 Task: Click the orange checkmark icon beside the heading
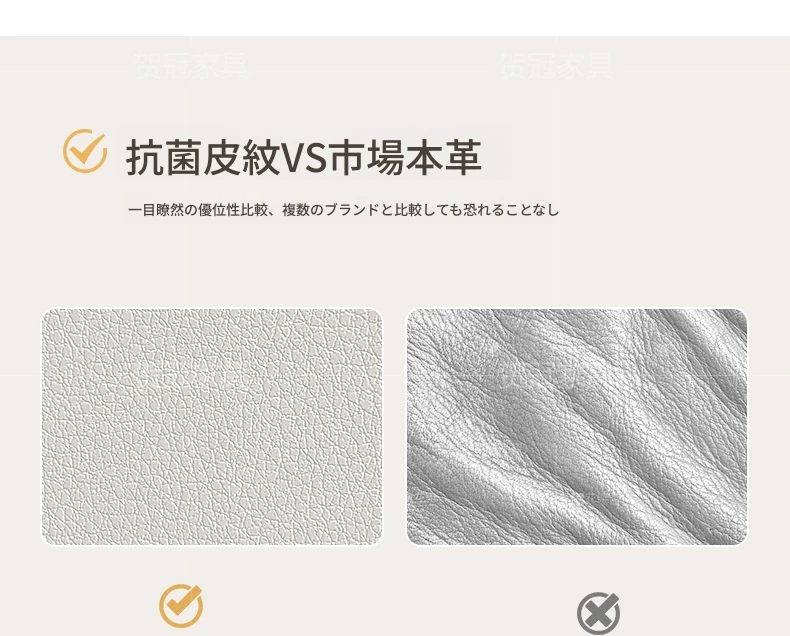pyautogui.click(x=85, y=151)
